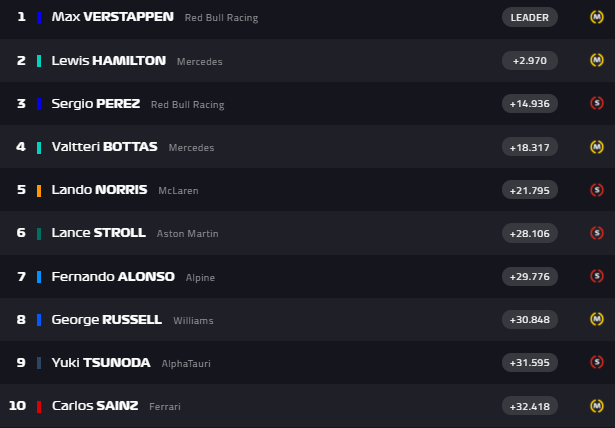Click Hamilton's yellow medium tyre icon
Screen dimensions: 615x428
pos(596,60)
